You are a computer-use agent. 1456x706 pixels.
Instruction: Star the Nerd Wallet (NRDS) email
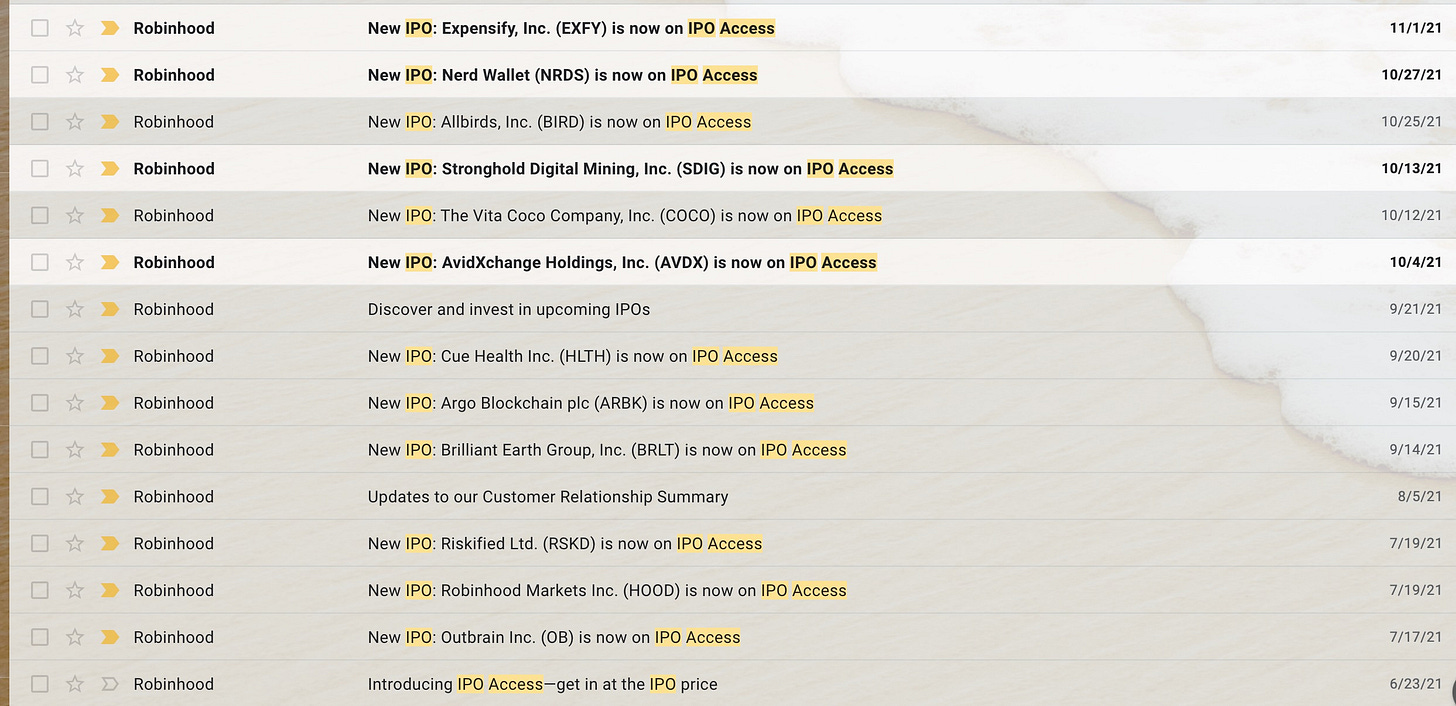click(75, 75)
